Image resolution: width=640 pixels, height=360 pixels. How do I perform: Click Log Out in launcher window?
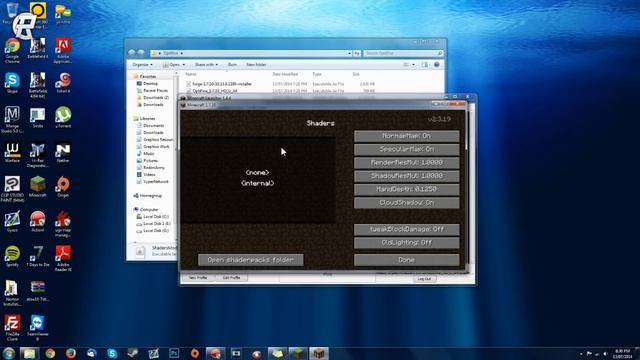pos(424,279)
